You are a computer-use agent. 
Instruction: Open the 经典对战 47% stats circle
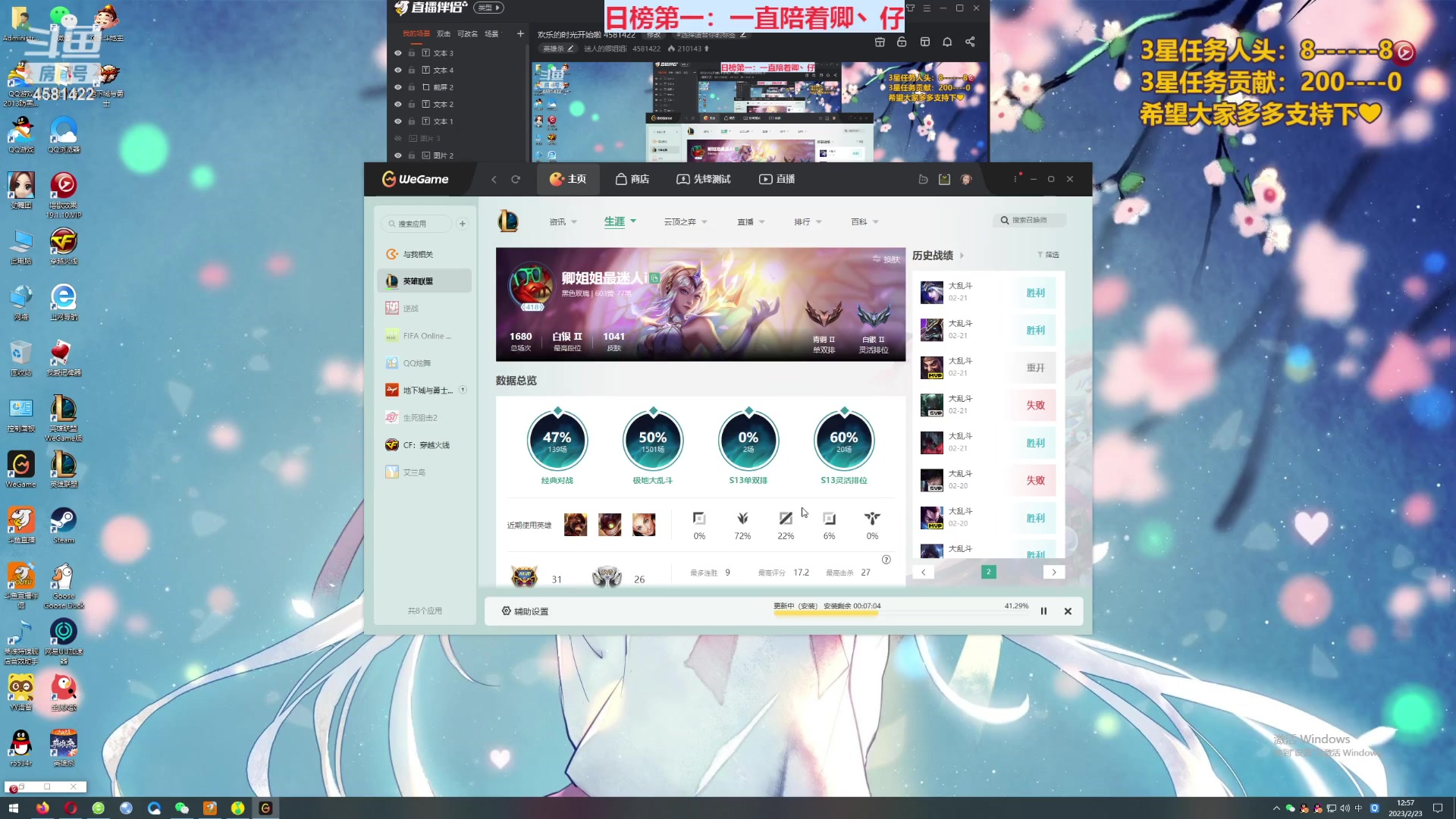coord(557,441)
